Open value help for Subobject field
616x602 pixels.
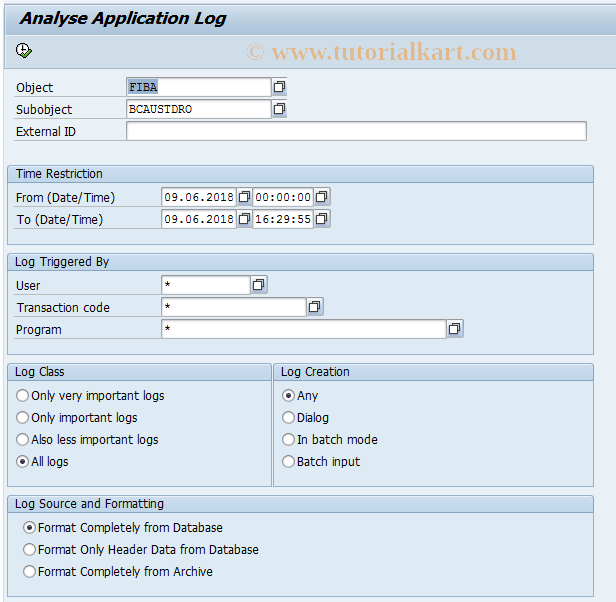point(279,109)
